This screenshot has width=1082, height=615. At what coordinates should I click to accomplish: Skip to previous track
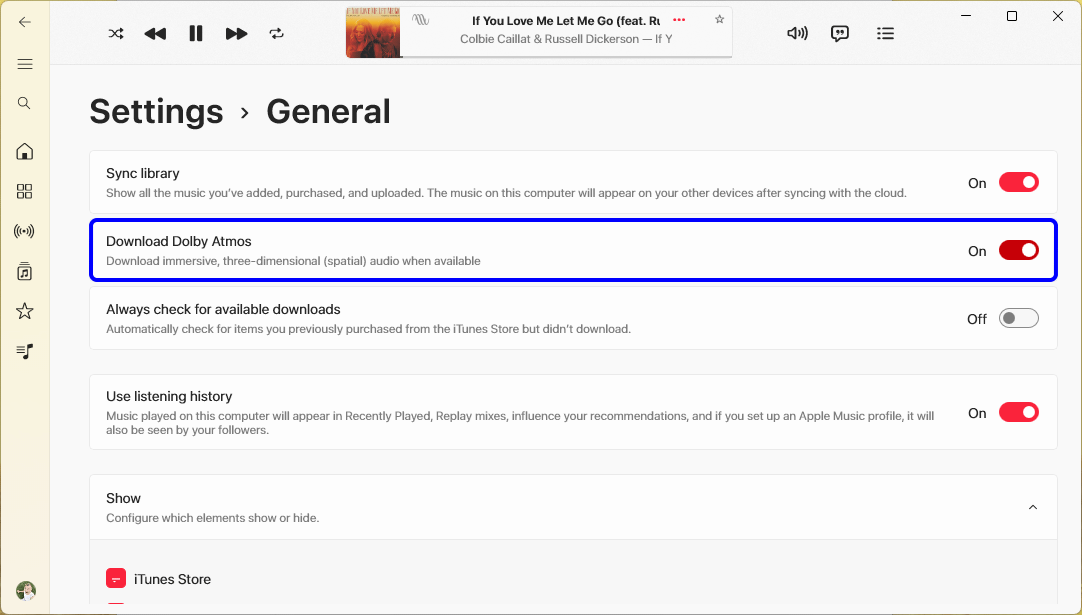pyautogui.click(x=155, y=33)
